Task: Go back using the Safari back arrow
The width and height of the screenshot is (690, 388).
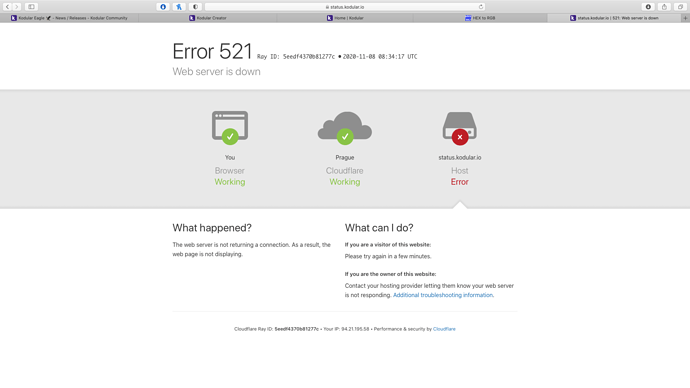Action: point(7,7)
